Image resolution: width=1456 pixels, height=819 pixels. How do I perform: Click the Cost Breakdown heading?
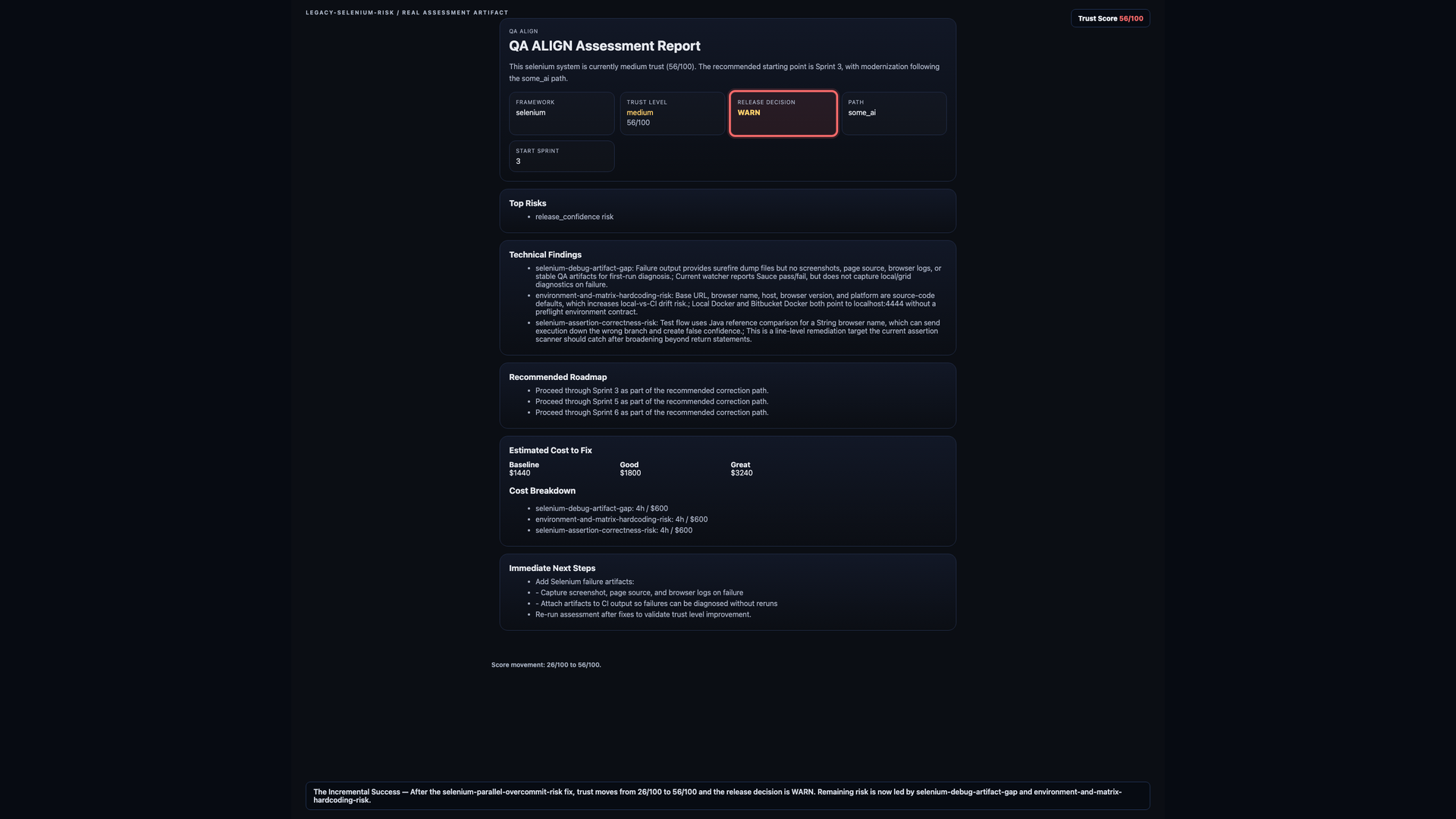542,491
